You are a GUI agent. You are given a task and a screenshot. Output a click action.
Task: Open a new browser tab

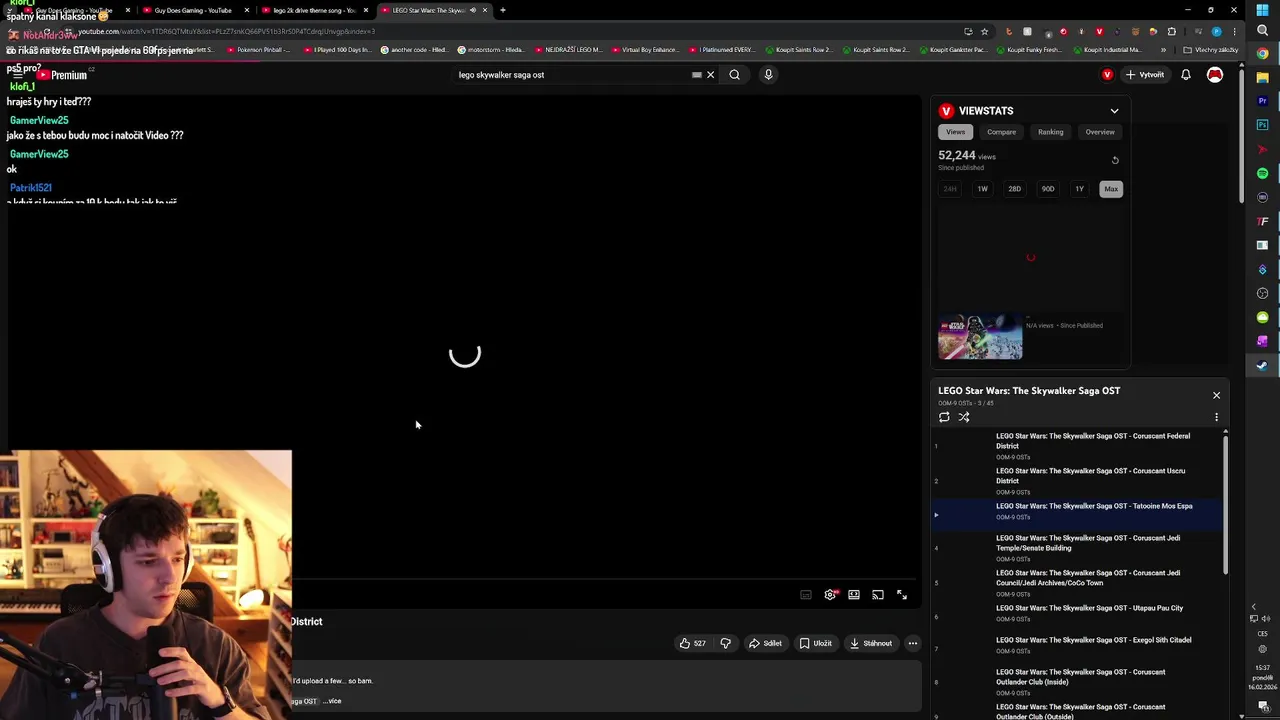(503, 10)
